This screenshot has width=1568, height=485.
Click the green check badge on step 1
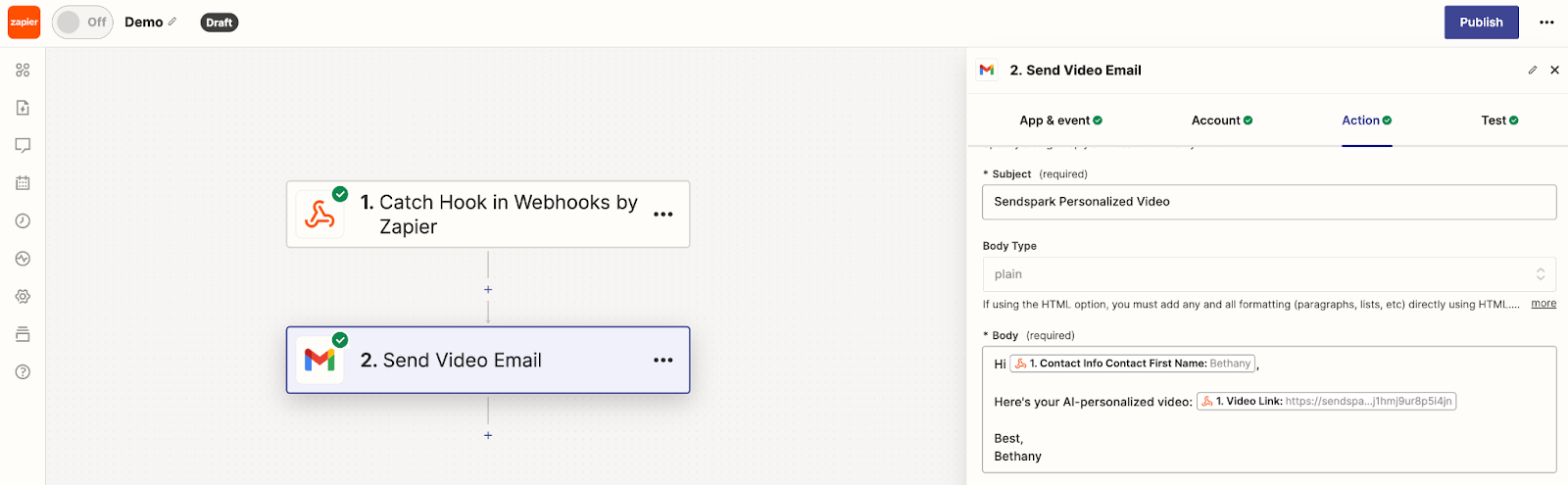(x=340, y=194)
